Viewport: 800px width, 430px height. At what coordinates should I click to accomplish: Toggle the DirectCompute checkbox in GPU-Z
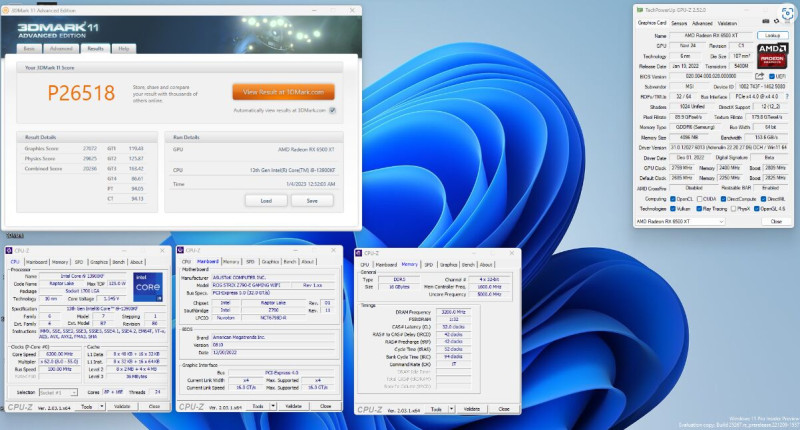[x=723, y=199]
